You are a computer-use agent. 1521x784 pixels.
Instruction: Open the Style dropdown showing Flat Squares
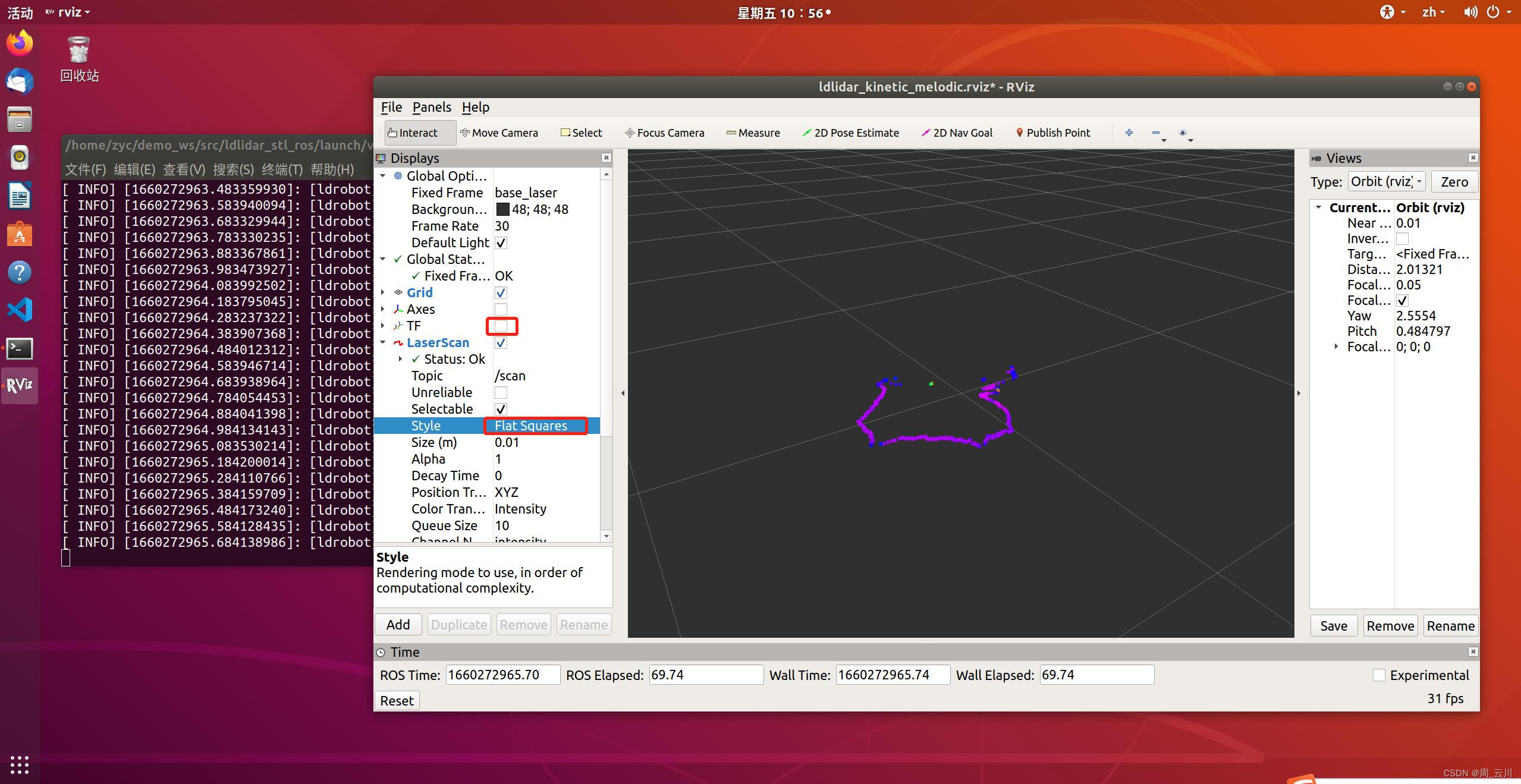coord(535,426)
